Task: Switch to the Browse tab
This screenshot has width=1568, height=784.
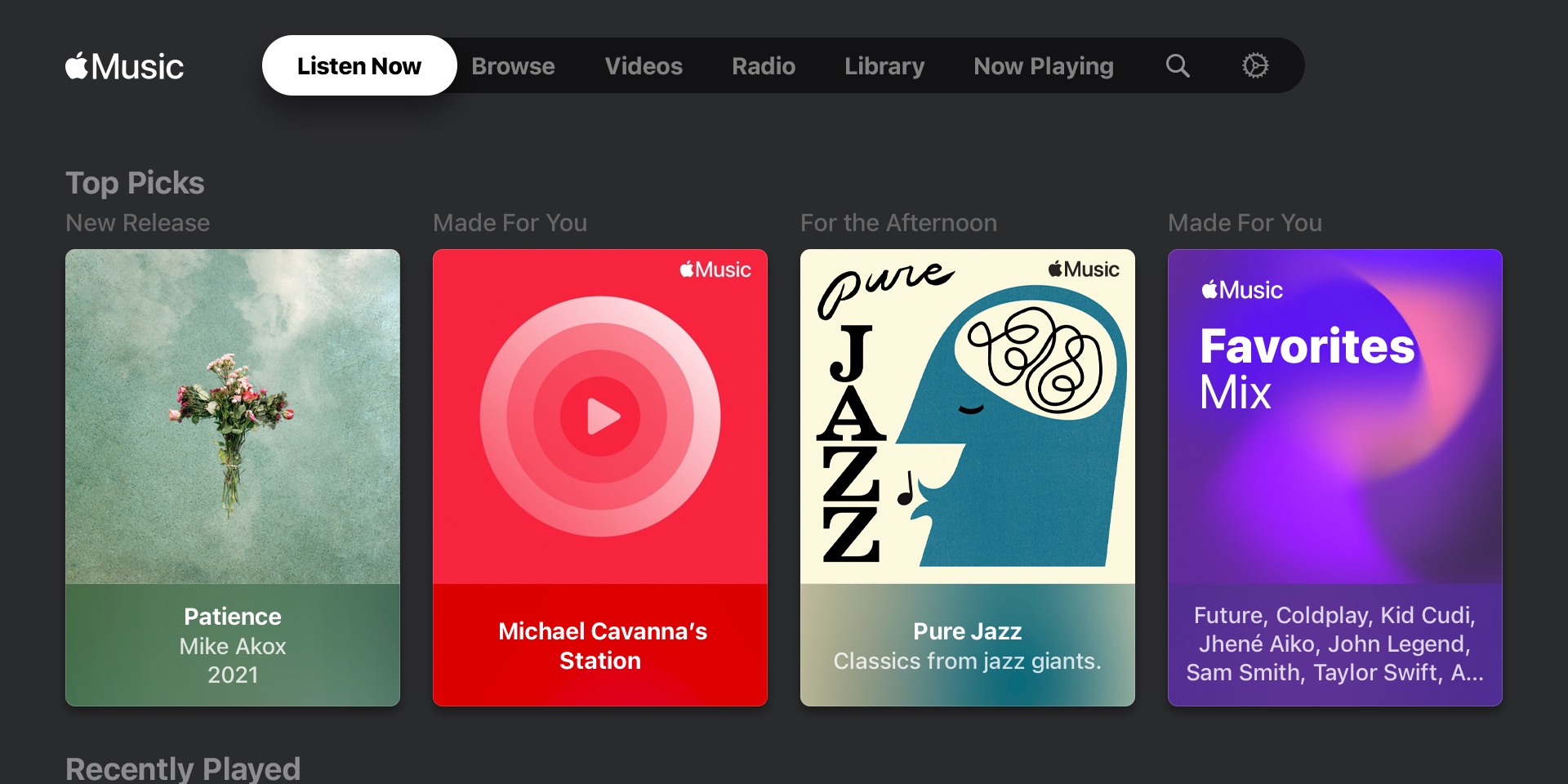Action: [513, 66]
